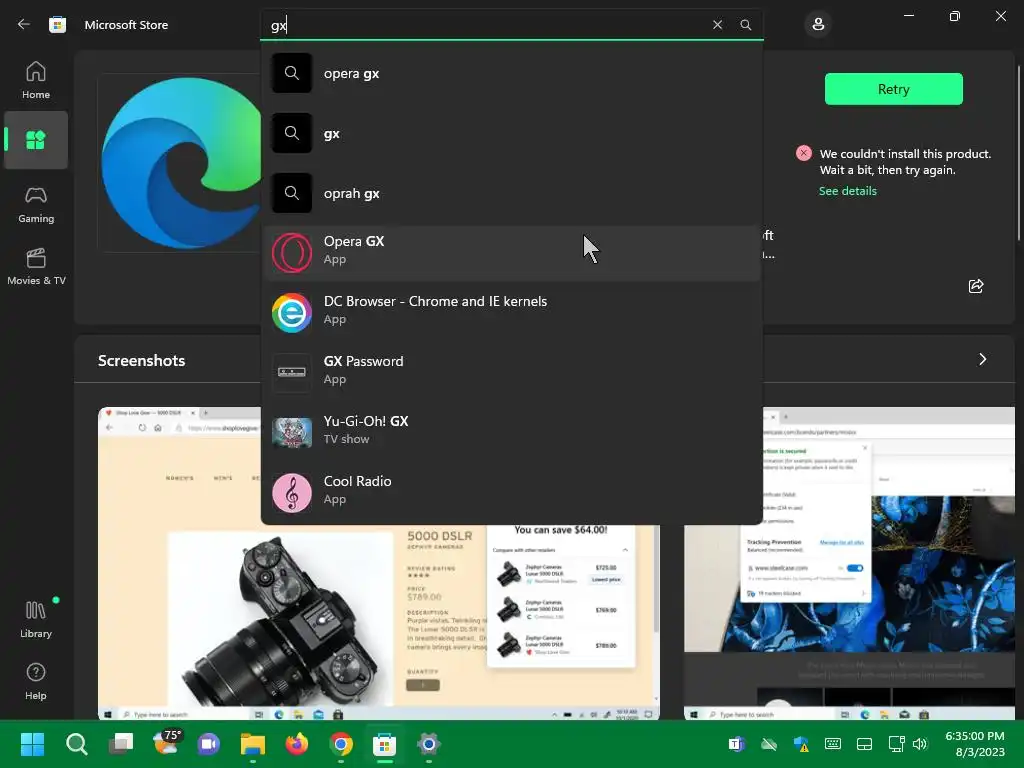Open the touch keyboard tray icon
This screenshot has height=768, width=1024.
click(x=833, y=744)
